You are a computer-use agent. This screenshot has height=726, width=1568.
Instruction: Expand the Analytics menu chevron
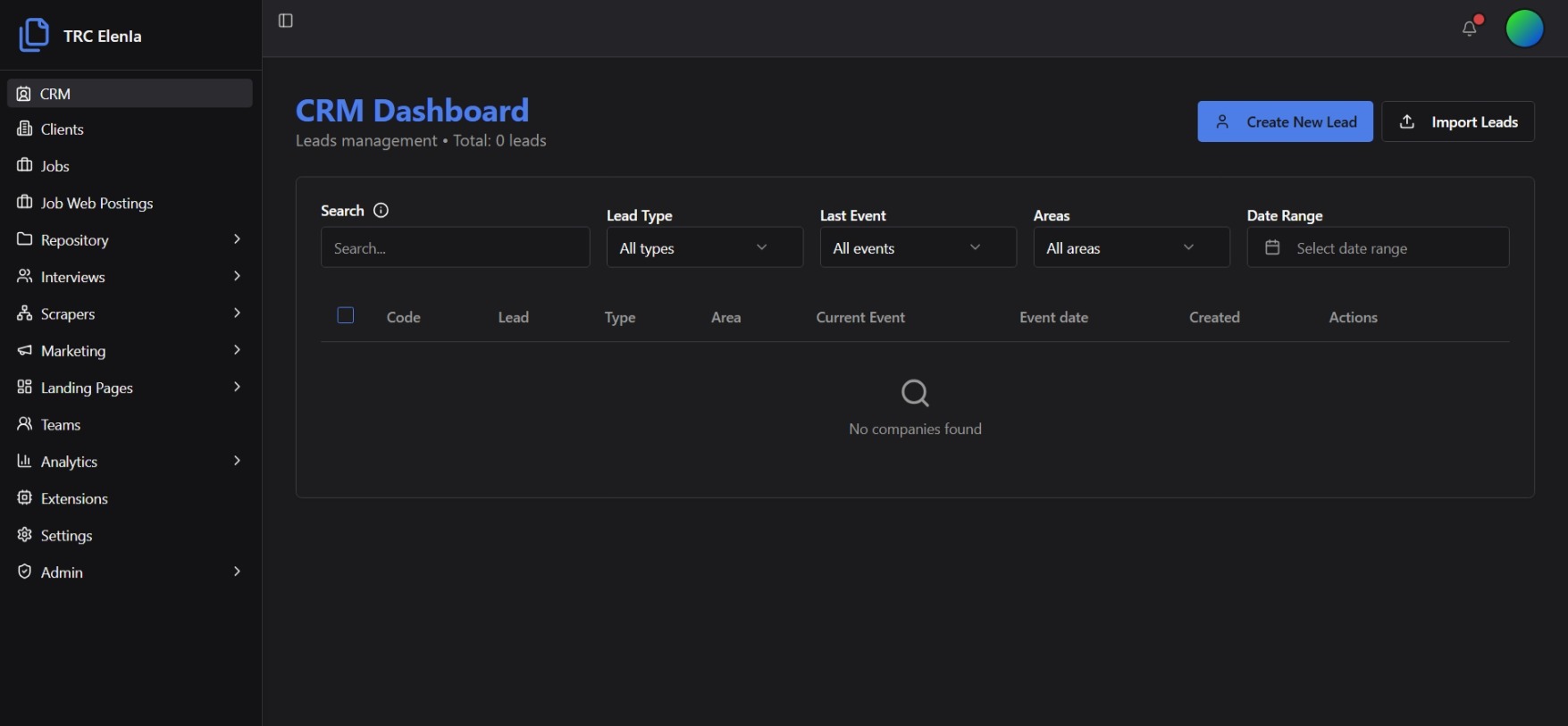pos(237,461)
